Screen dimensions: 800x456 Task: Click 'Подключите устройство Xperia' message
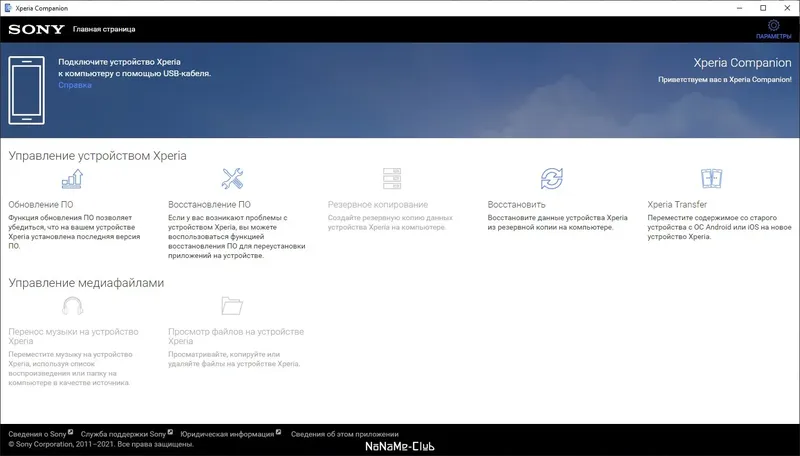tap(134, 68)
